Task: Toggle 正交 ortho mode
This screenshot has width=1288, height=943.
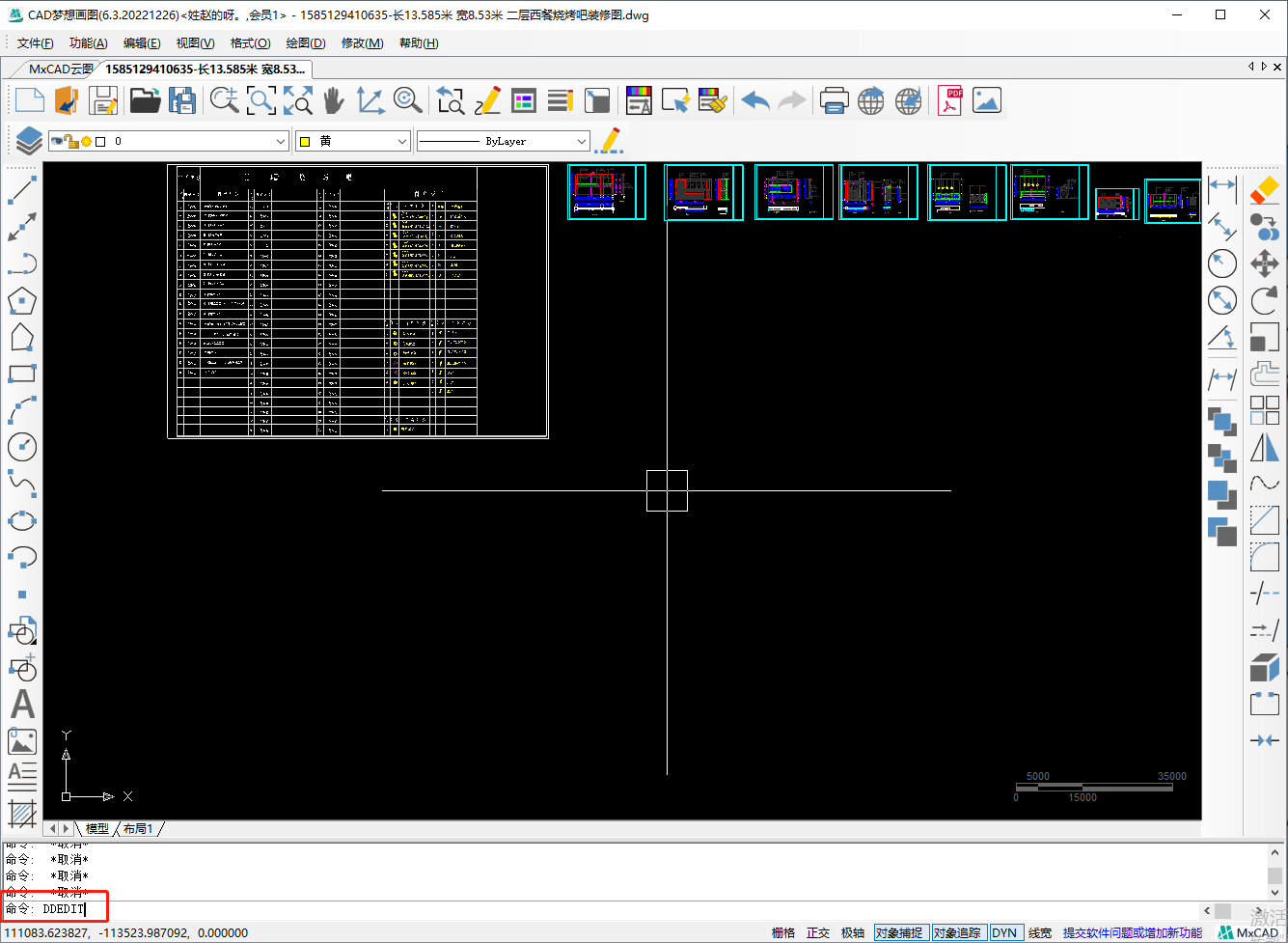Action: pyautogui.click(x=818, y=933)
